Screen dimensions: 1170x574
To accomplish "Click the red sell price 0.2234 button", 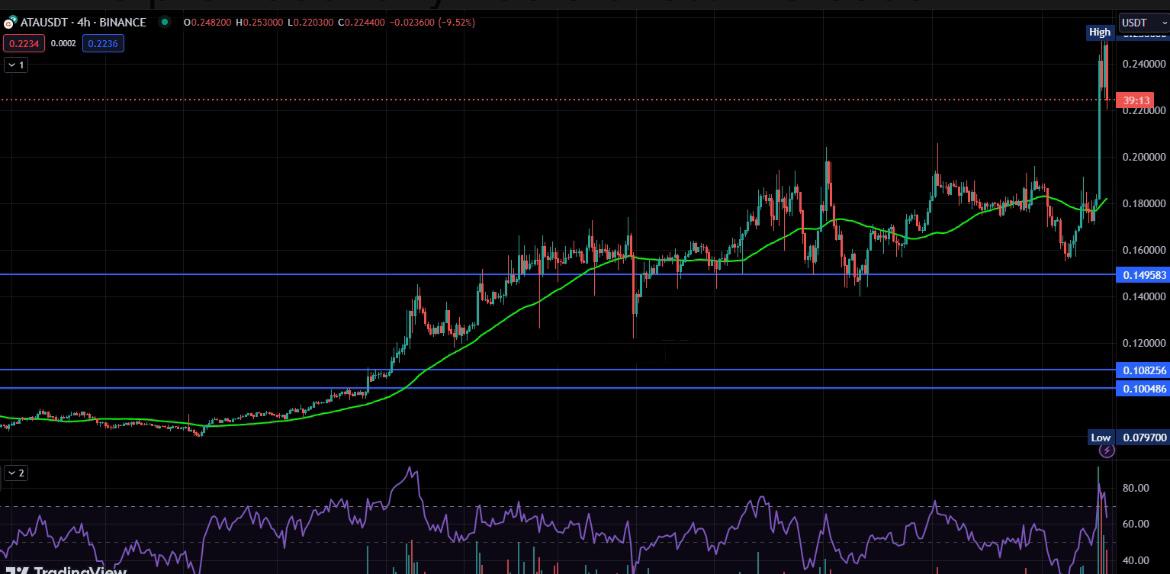I will 21,43.
